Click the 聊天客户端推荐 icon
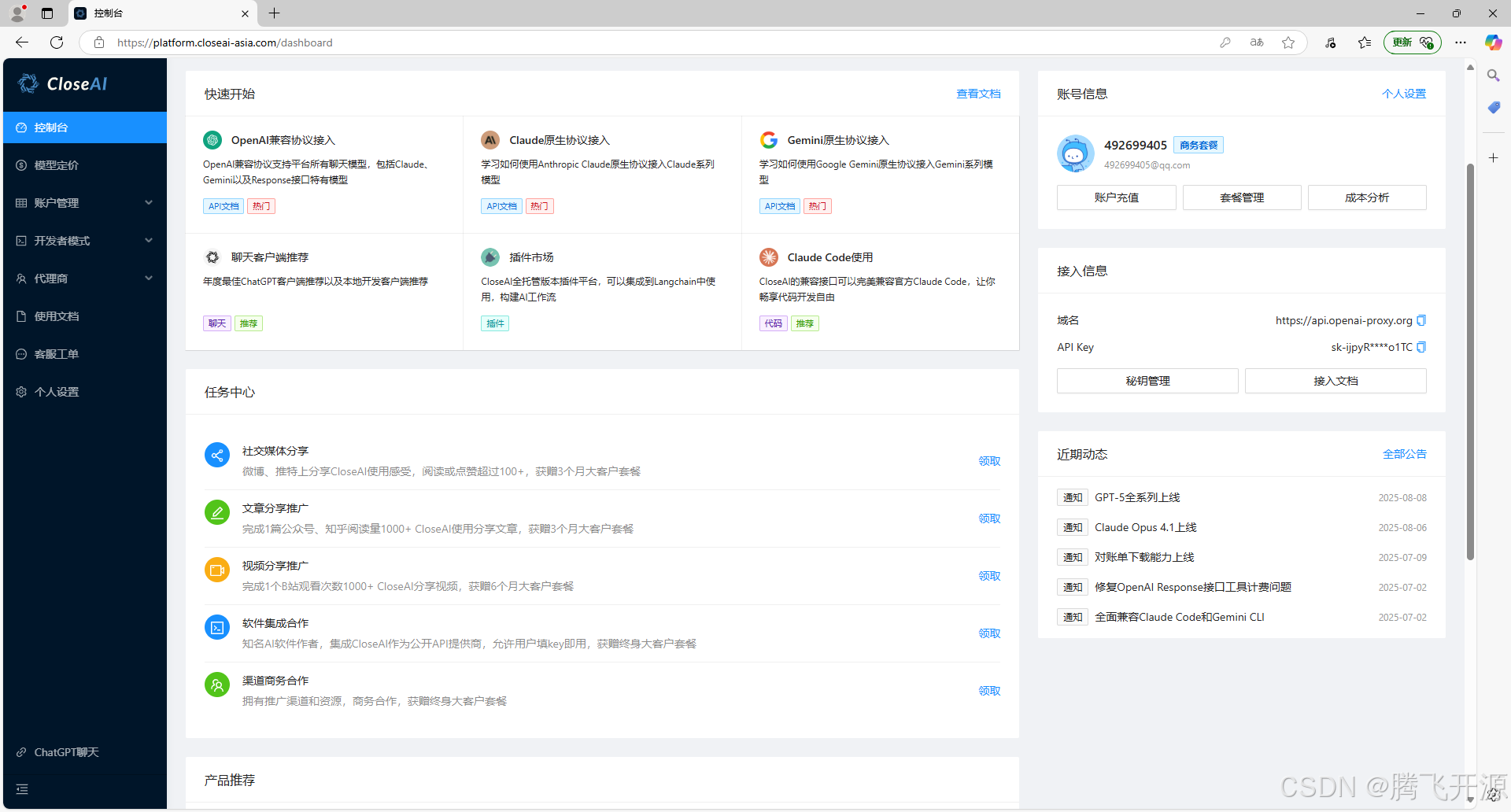This screenshot has width=1511, height=812. [212, 257]
